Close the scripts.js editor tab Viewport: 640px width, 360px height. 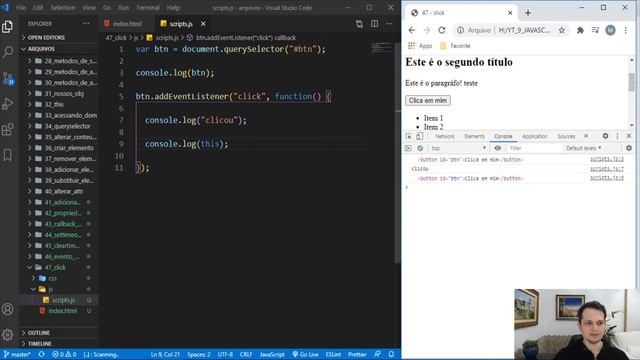click(x=203, y=24)
